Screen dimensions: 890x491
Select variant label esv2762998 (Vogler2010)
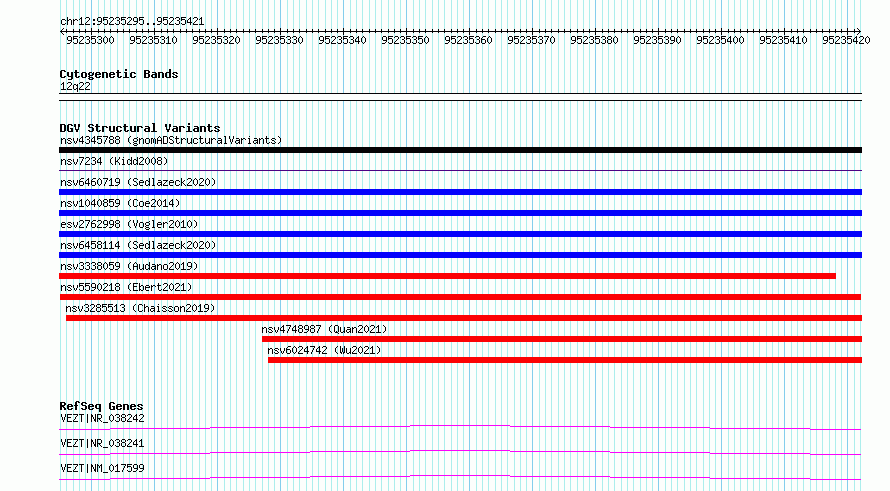pos(129,224)
